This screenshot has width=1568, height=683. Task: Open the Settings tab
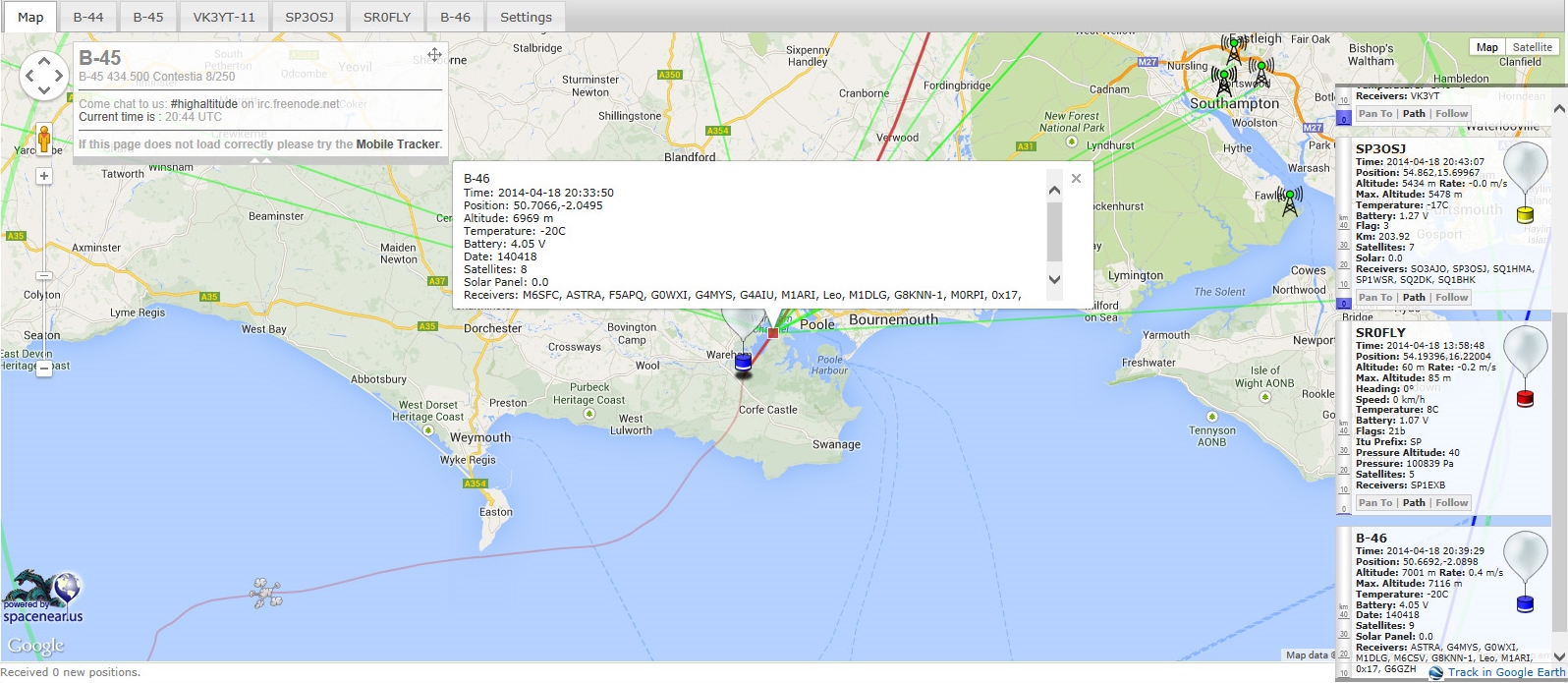pos(526,17)
